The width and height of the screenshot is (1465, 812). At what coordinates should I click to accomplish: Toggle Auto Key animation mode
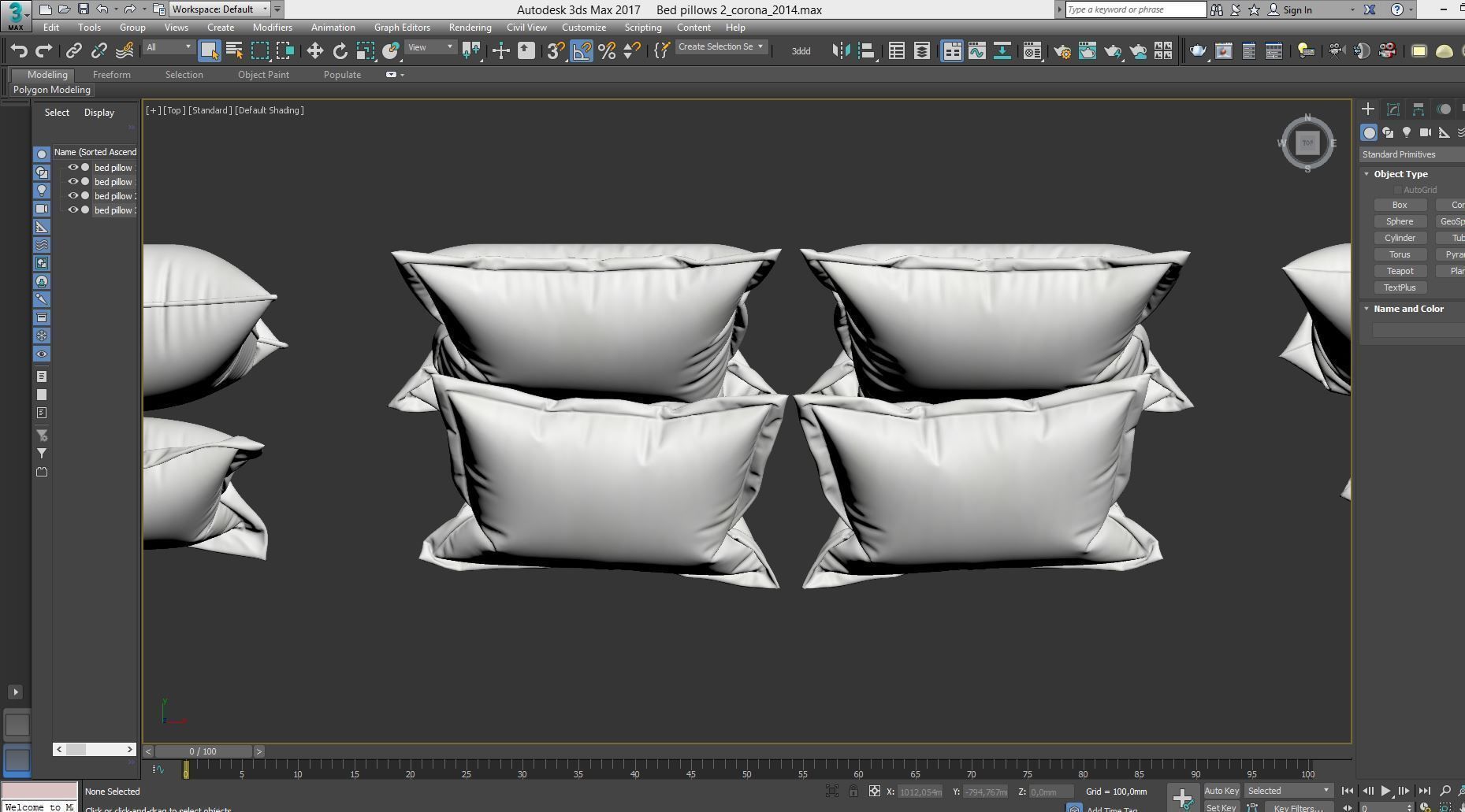(1221, 791)
